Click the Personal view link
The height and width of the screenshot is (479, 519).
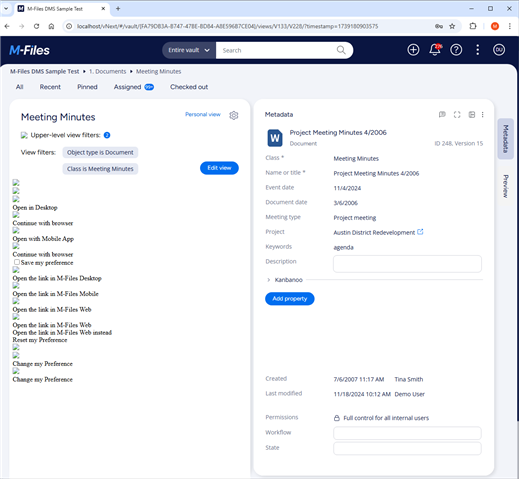click(203, 114)
